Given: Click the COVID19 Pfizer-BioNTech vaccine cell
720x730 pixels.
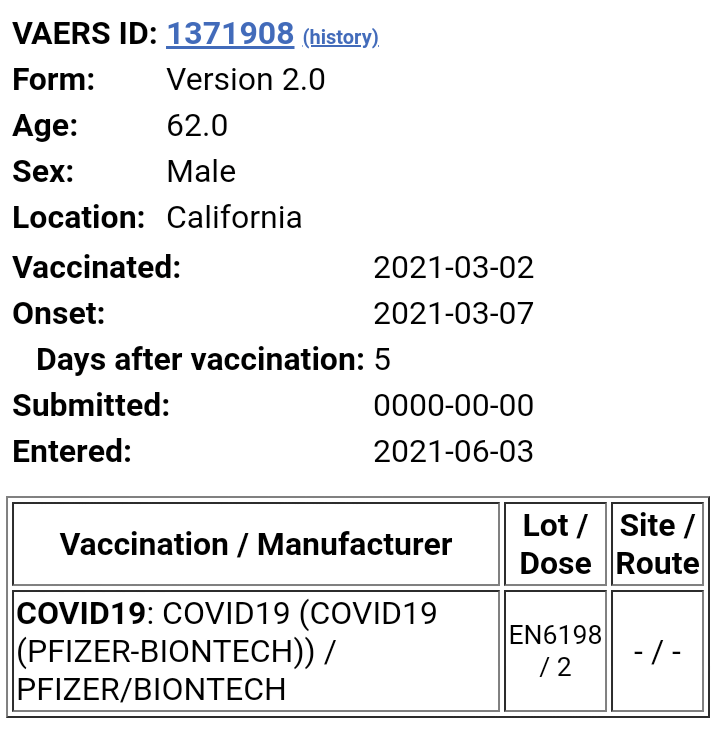Looking at the screenshot, I should click(256, 651).
